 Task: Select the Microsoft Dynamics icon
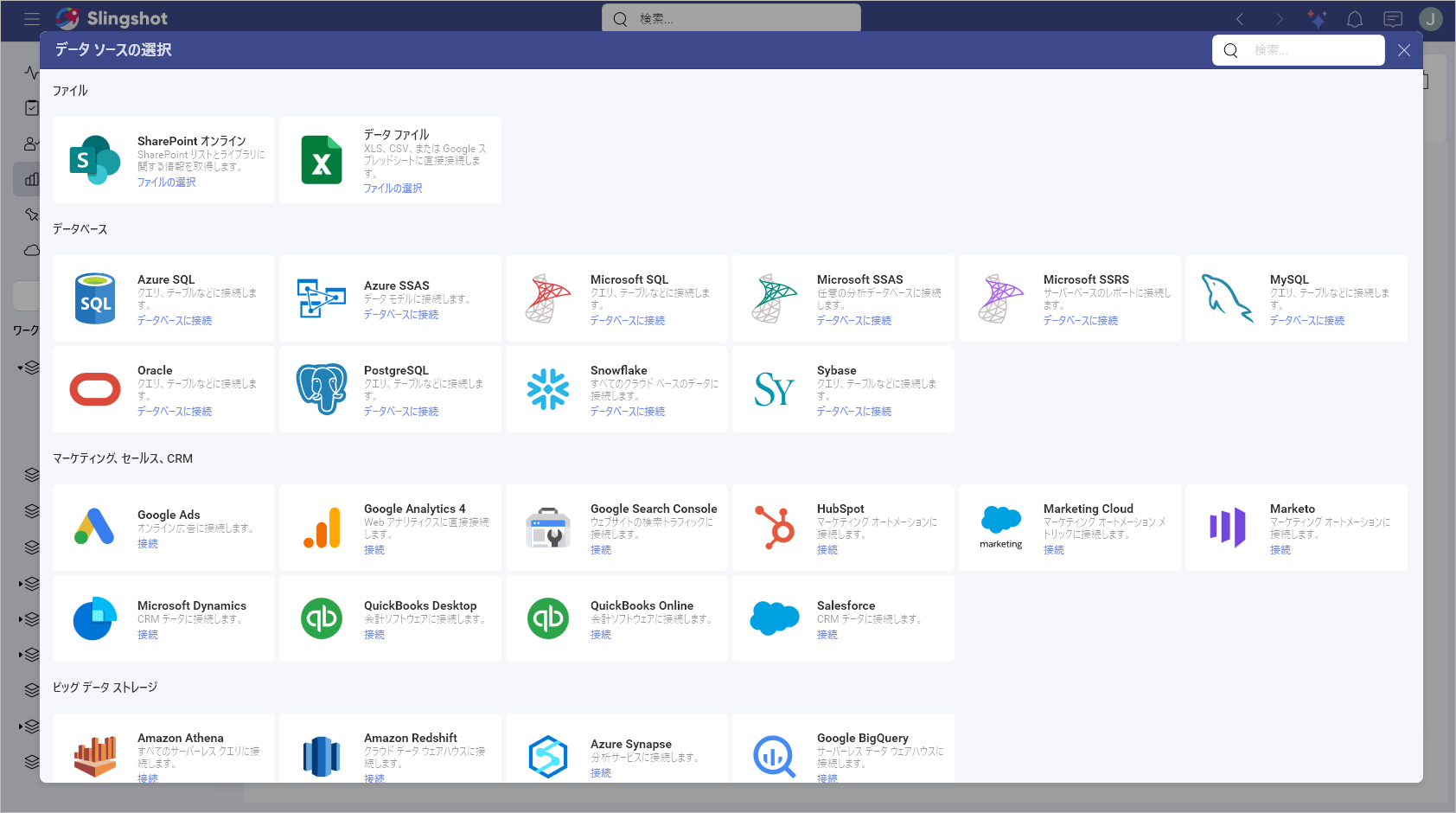coord(94,618)
